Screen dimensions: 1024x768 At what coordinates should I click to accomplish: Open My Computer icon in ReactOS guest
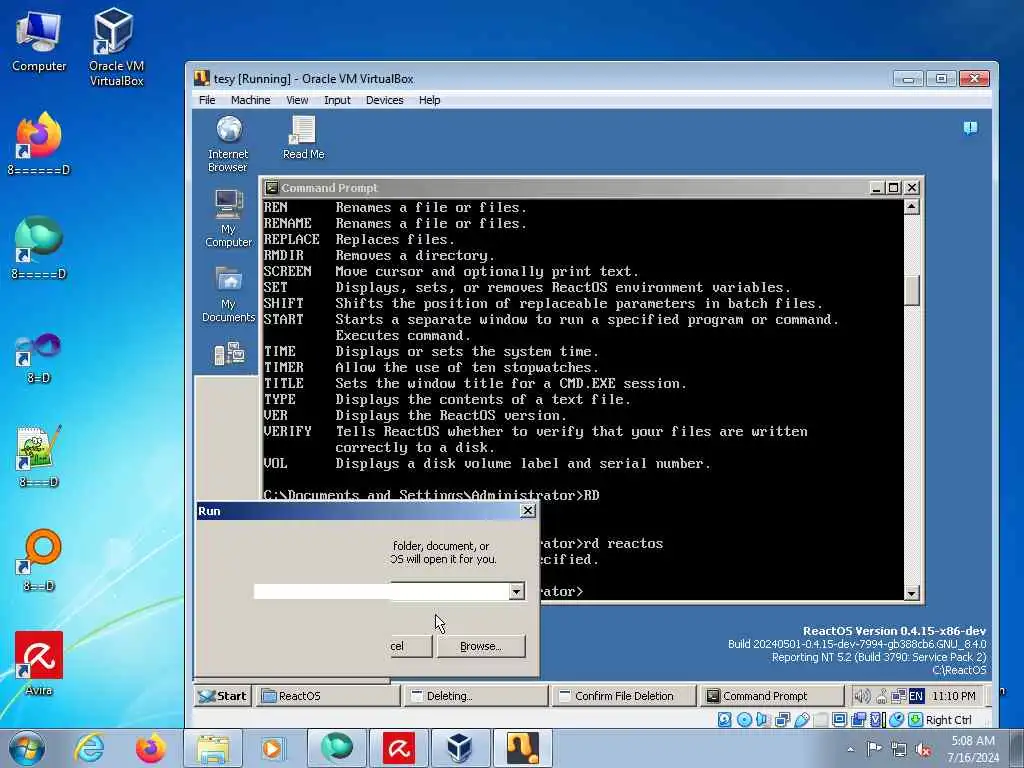click(228, 219)
